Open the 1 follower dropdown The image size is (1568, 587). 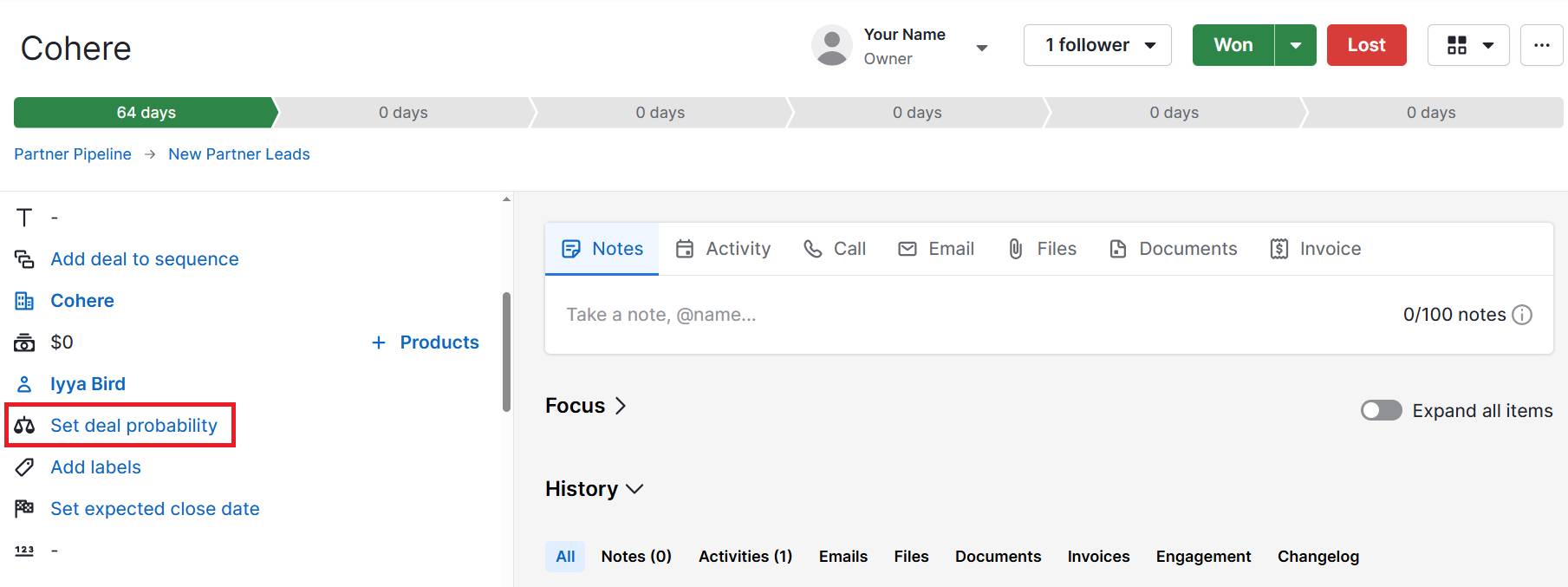(1097, 45)
